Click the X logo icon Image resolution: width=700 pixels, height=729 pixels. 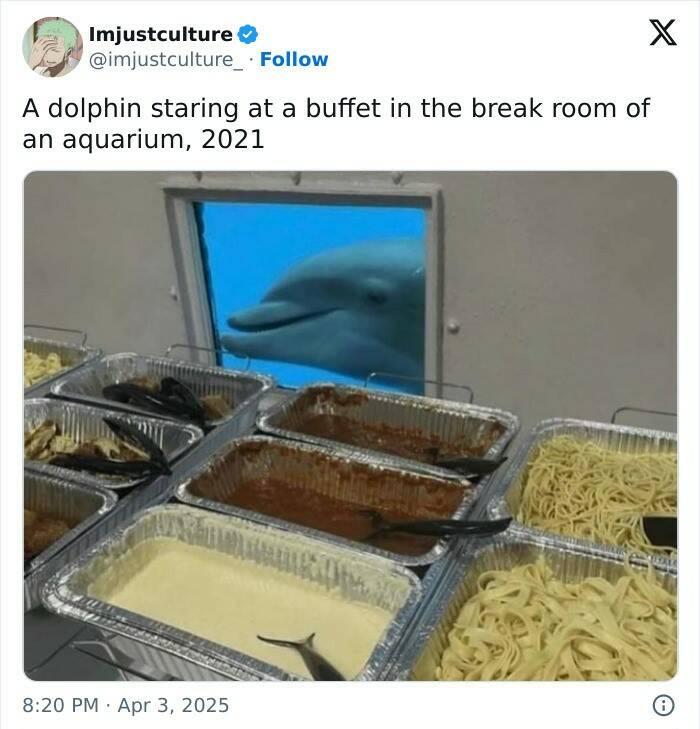point(663,33)
